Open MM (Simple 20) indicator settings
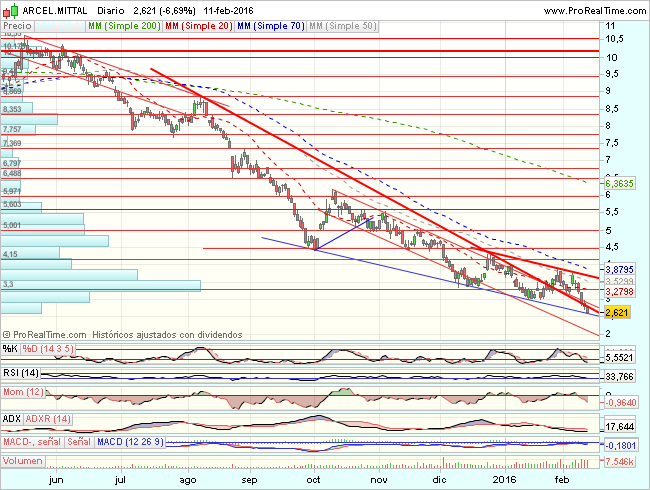650x490 pixels. 199,26
